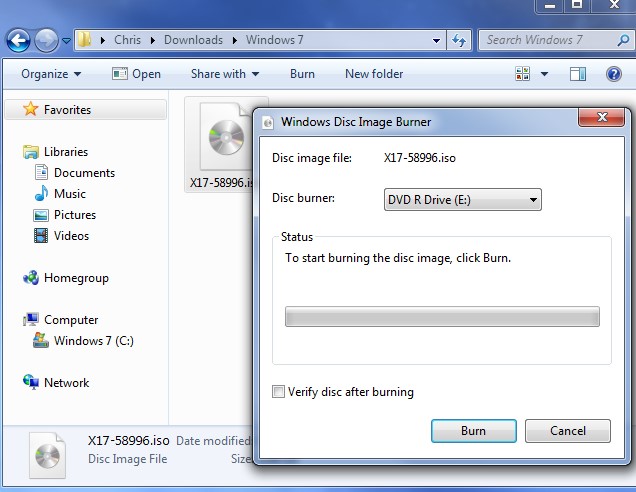This screenshot has height=492, width=636.
Task: Click the forward navigation arrow button
Action: (x=46, y=41)
